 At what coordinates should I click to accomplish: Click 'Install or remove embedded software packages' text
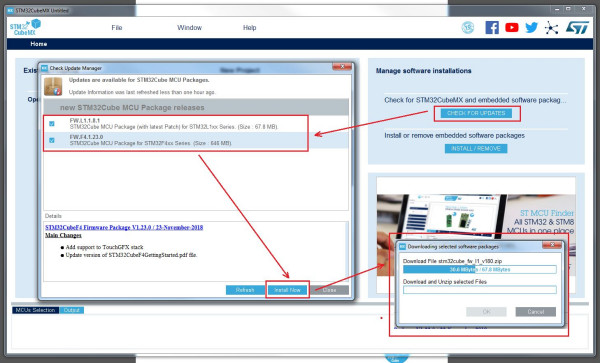point(455,136)
